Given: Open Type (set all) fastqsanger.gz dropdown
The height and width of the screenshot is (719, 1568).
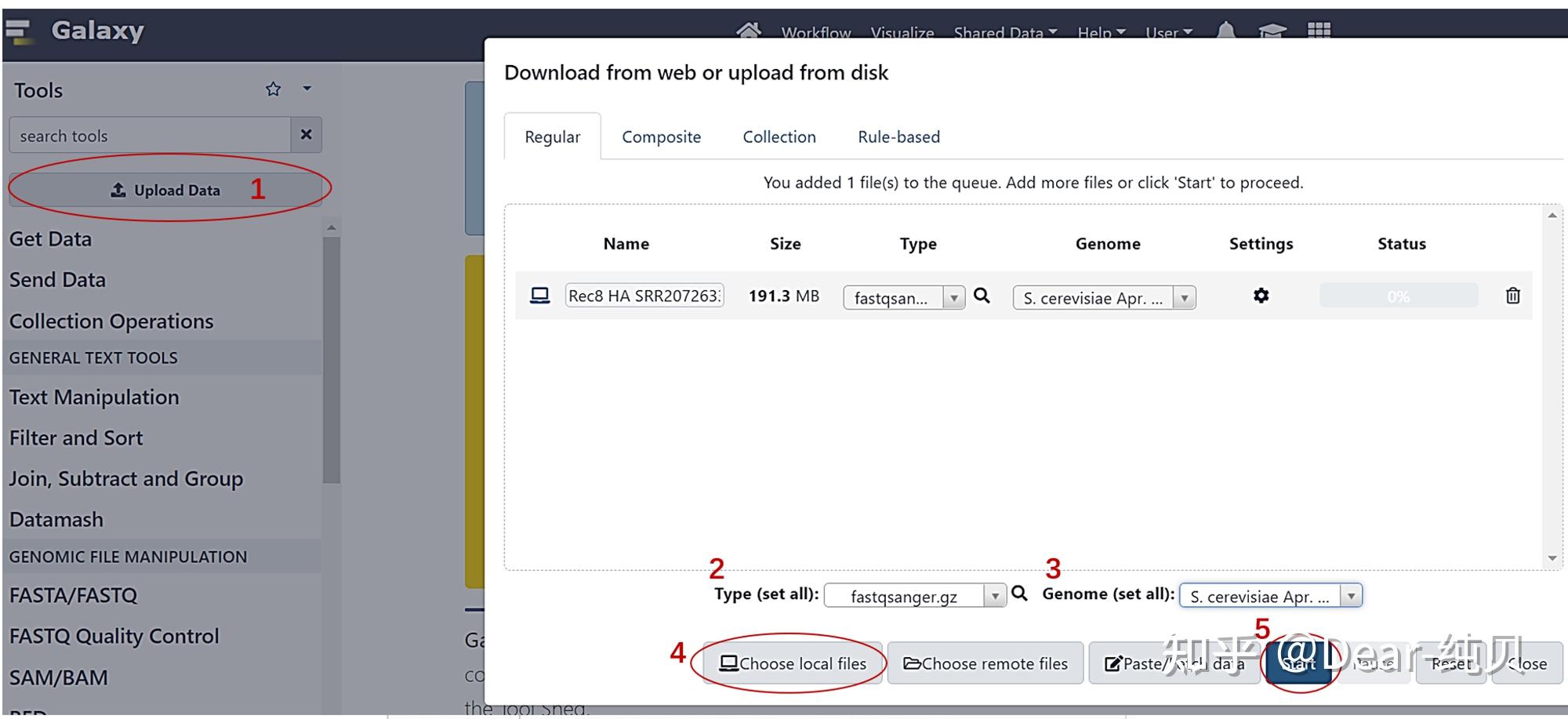Looking at the screenshot, I should (x=916, y=596).
